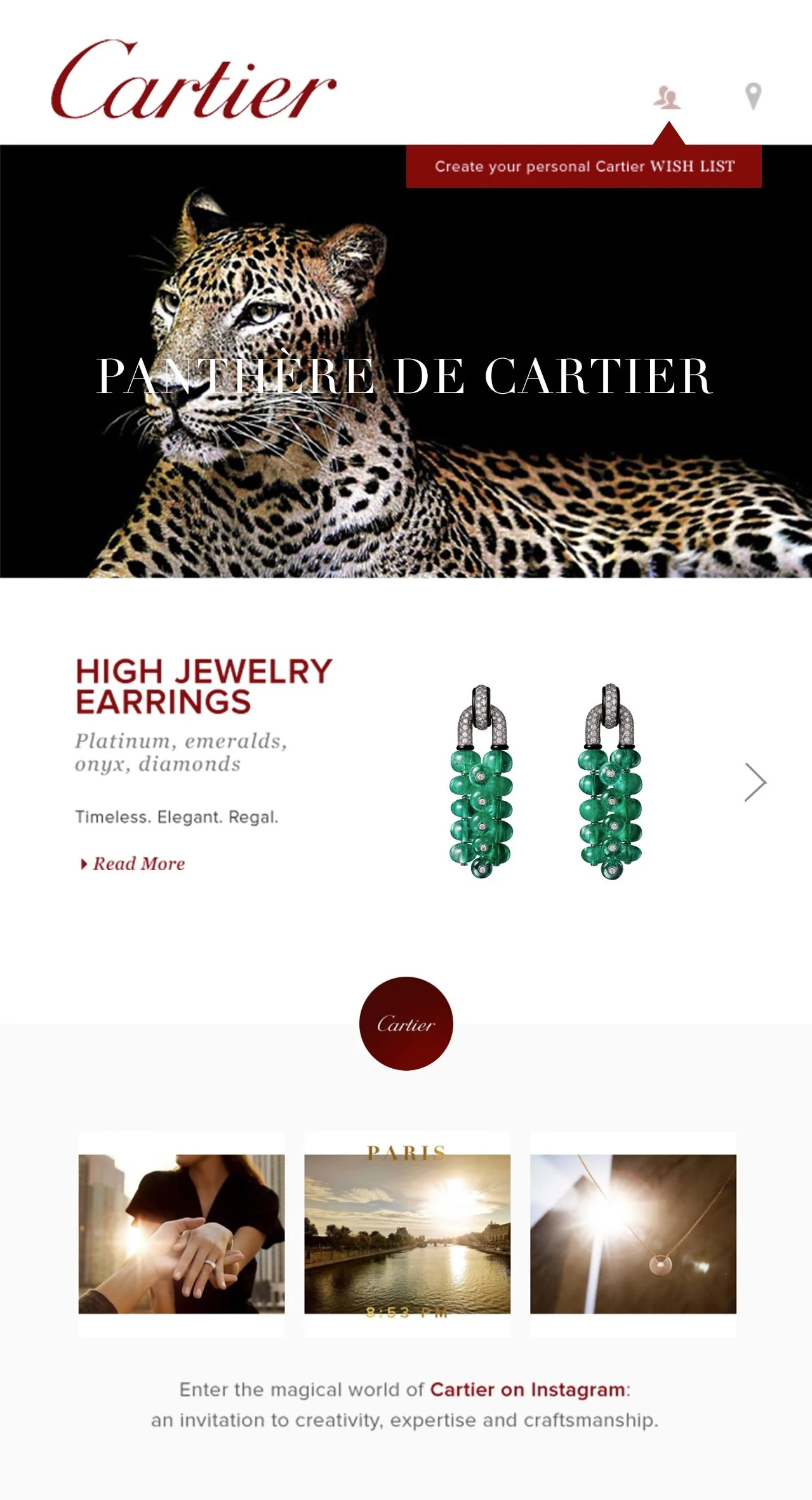Click the Cartier logo in header
812x1500 pixels.
pyautogui.click(x=194, y=80)
